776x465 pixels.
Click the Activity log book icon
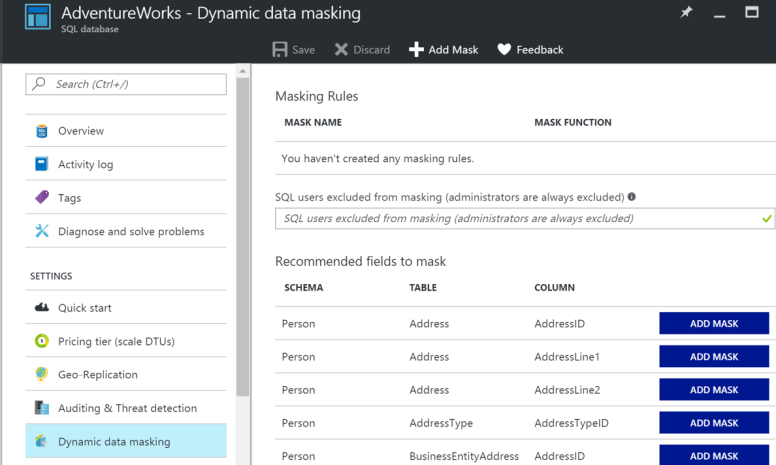pos(42,164)
